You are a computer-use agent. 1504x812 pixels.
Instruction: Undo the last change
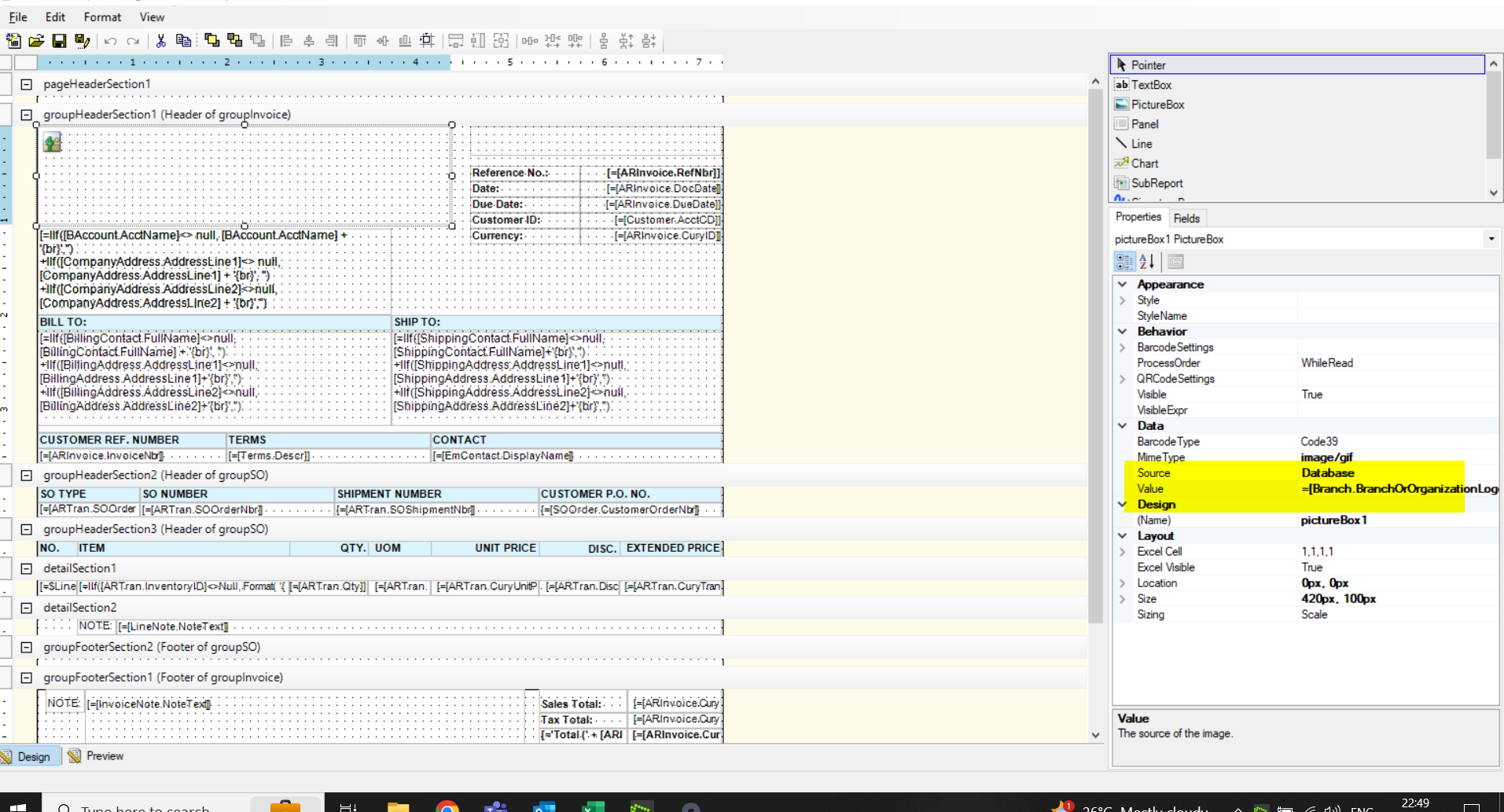pos(110,41)
